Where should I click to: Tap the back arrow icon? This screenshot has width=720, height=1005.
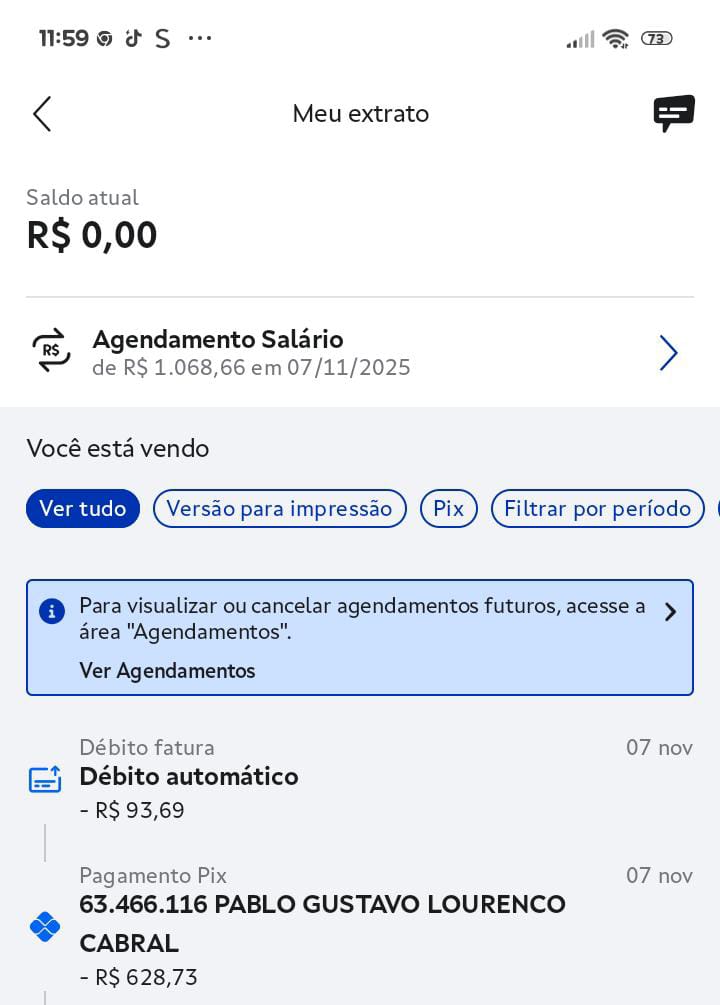tap(42, 114)
